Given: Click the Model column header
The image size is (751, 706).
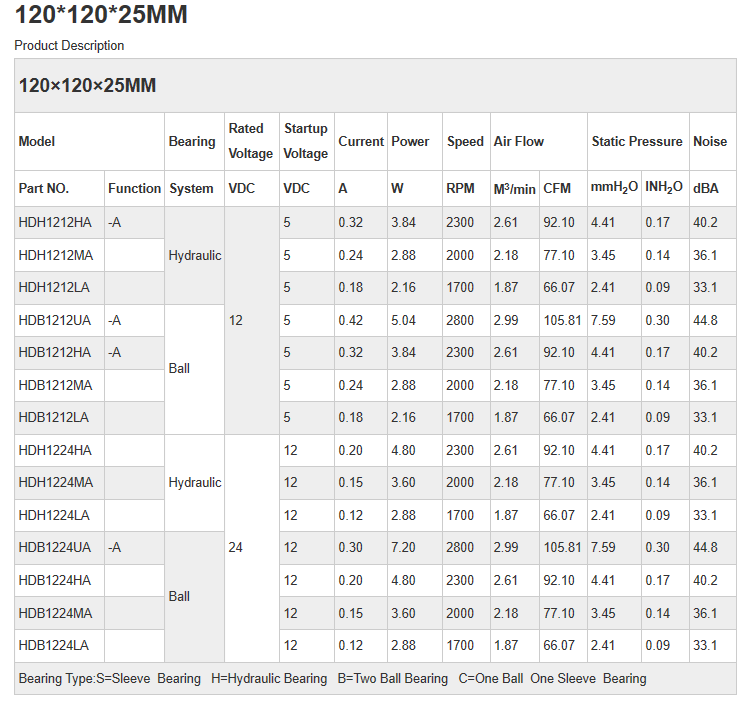Looking at the screenshot, I should (37, 141).
